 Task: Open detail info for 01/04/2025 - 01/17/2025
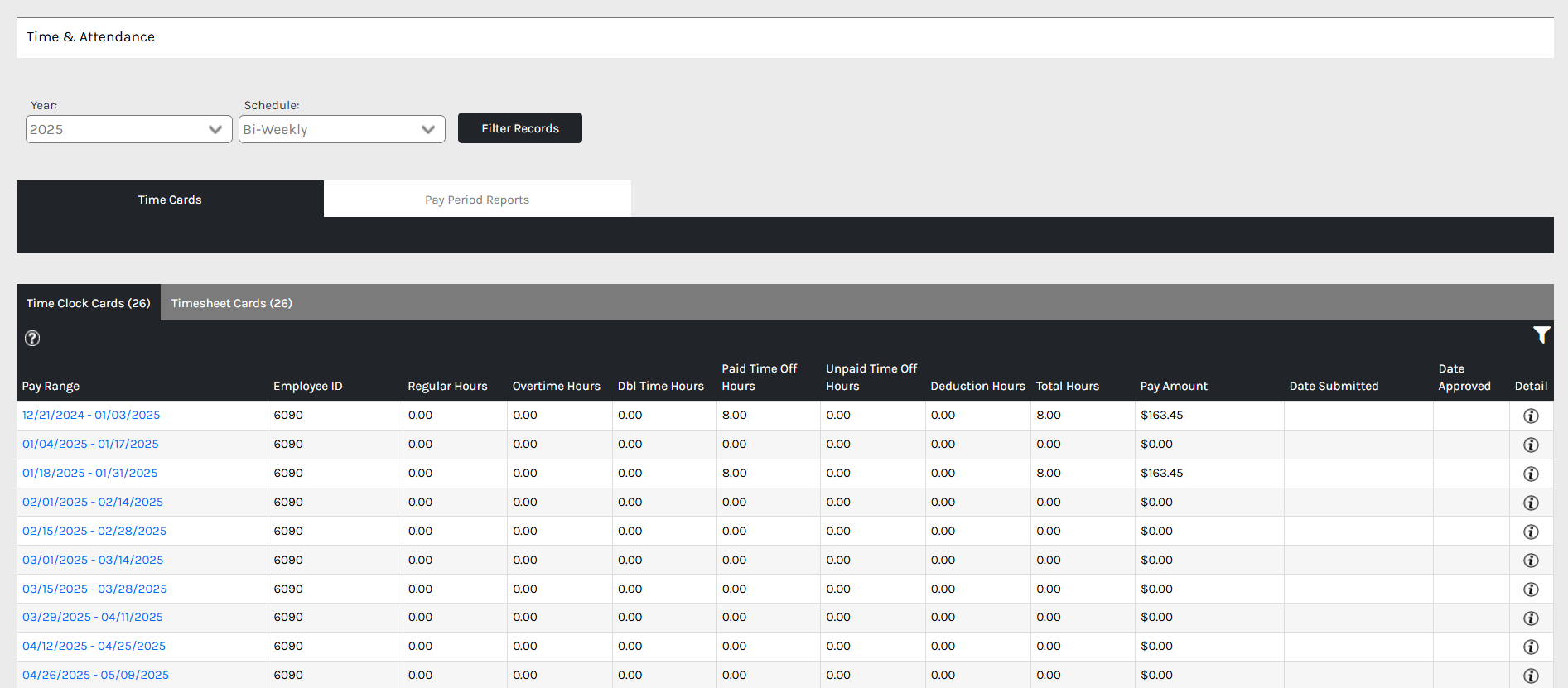(1531, 445)
